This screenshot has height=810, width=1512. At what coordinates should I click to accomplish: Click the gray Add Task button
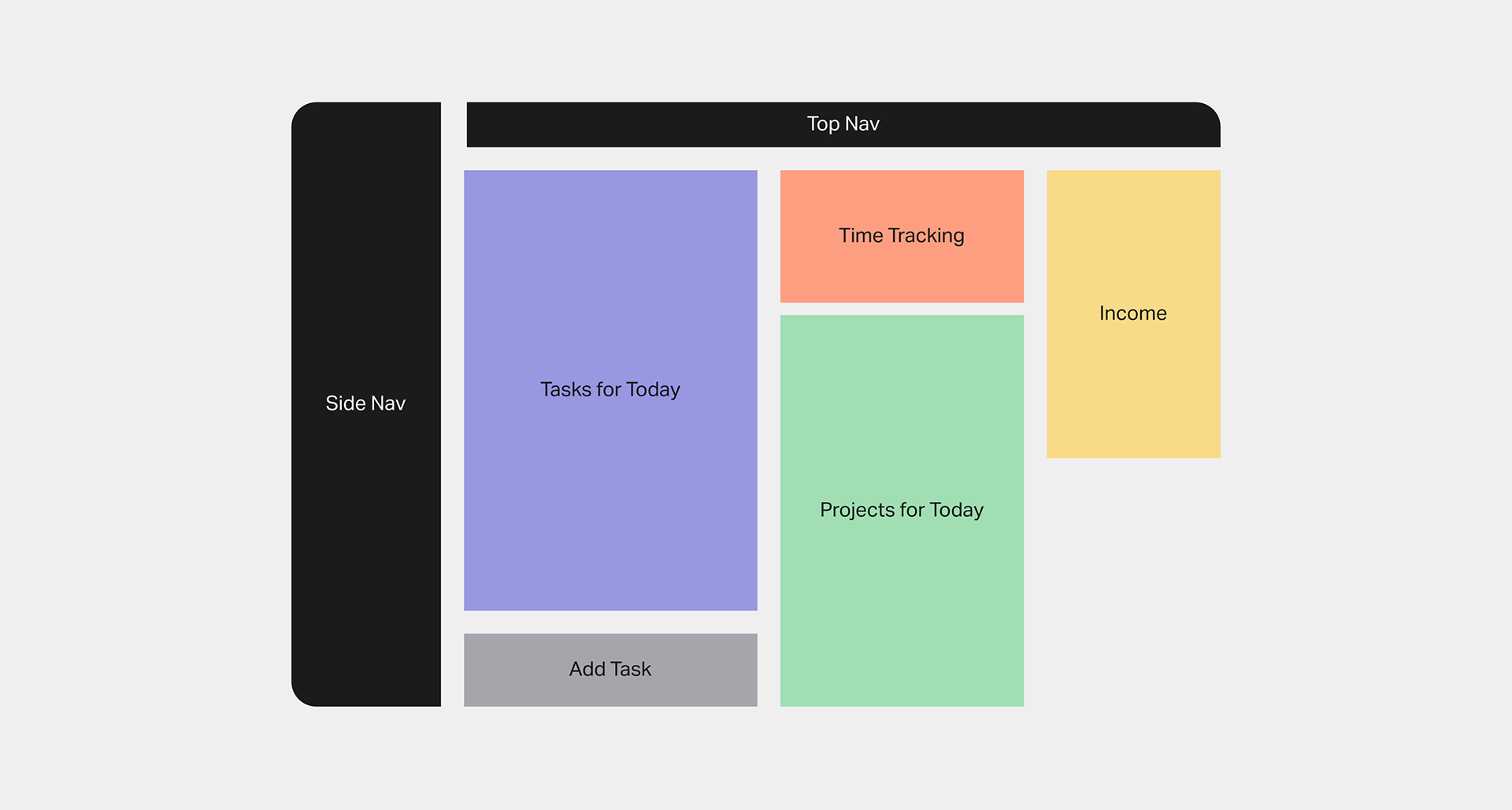pyautogui.click(x=610, y=670)
